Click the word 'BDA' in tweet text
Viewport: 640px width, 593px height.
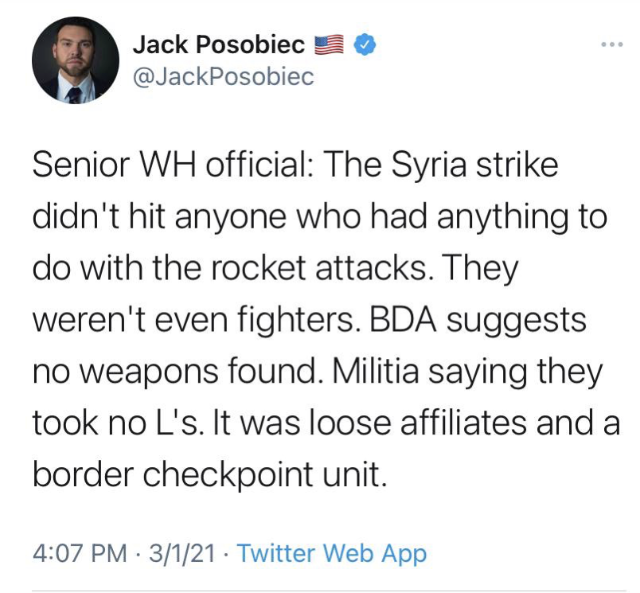click(403, 320)
